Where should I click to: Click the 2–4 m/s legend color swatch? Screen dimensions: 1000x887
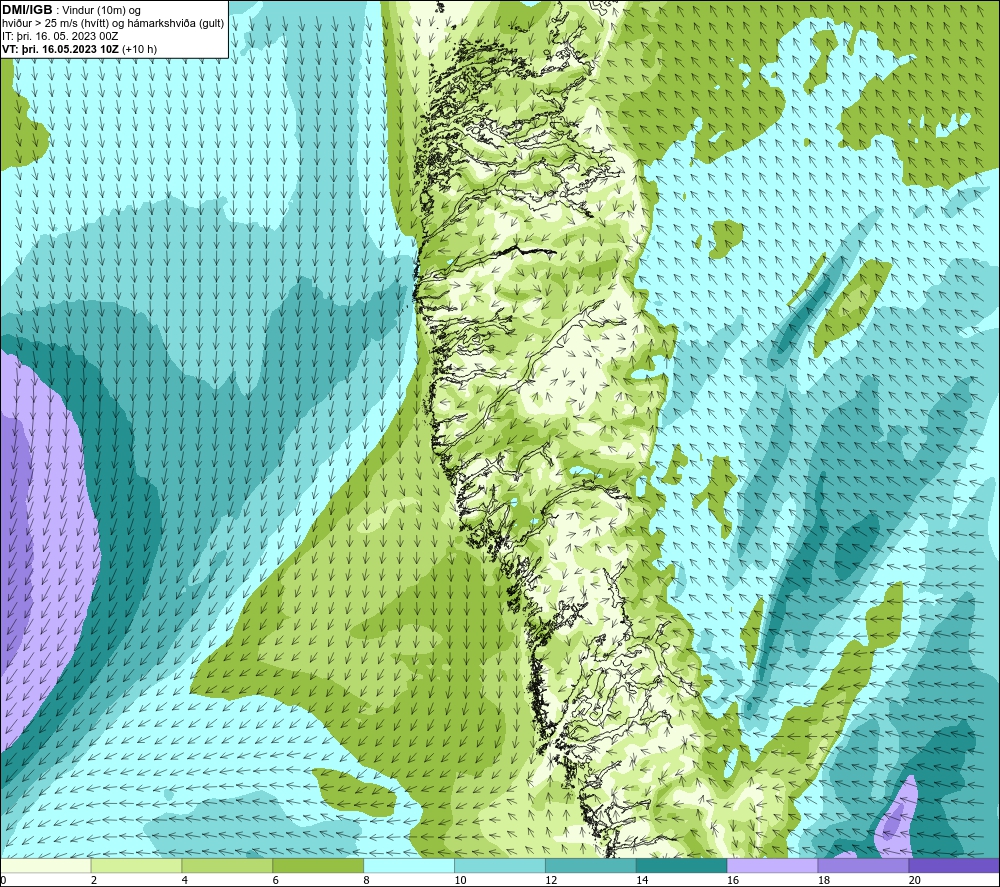tap(136, 866)
